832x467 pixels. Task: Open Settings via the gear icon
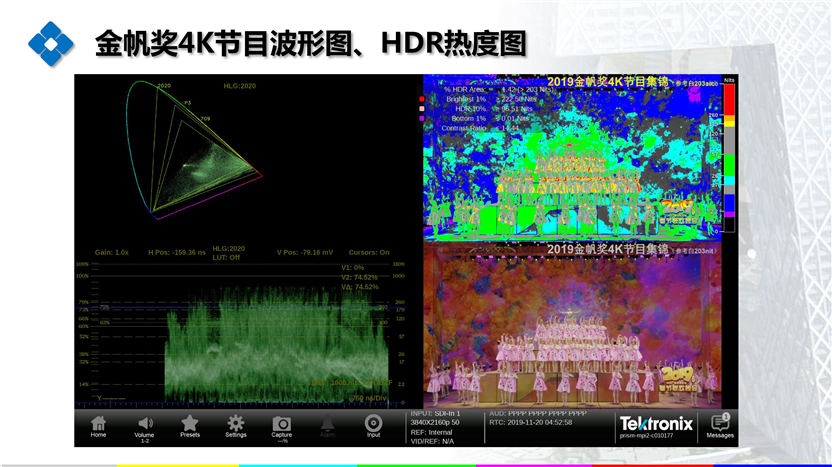coord(236,424)
